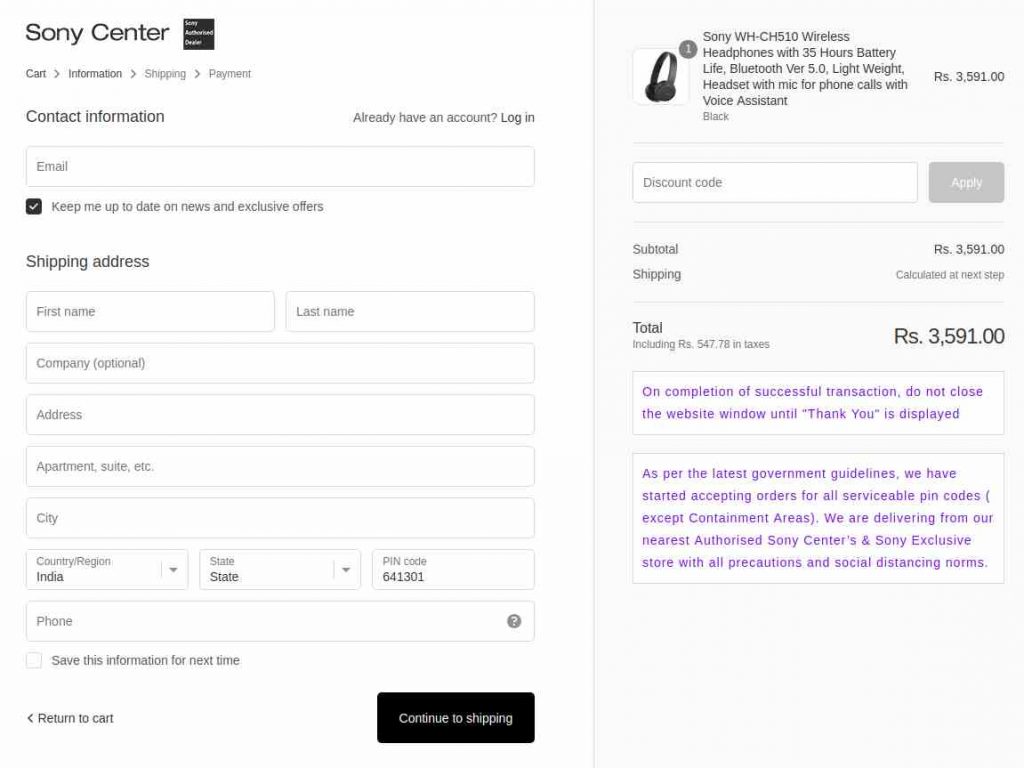The height and width of the screenshot is (768, 1024).
Task: Select Information breadcrumb step
Action: (x=95, y=74)
